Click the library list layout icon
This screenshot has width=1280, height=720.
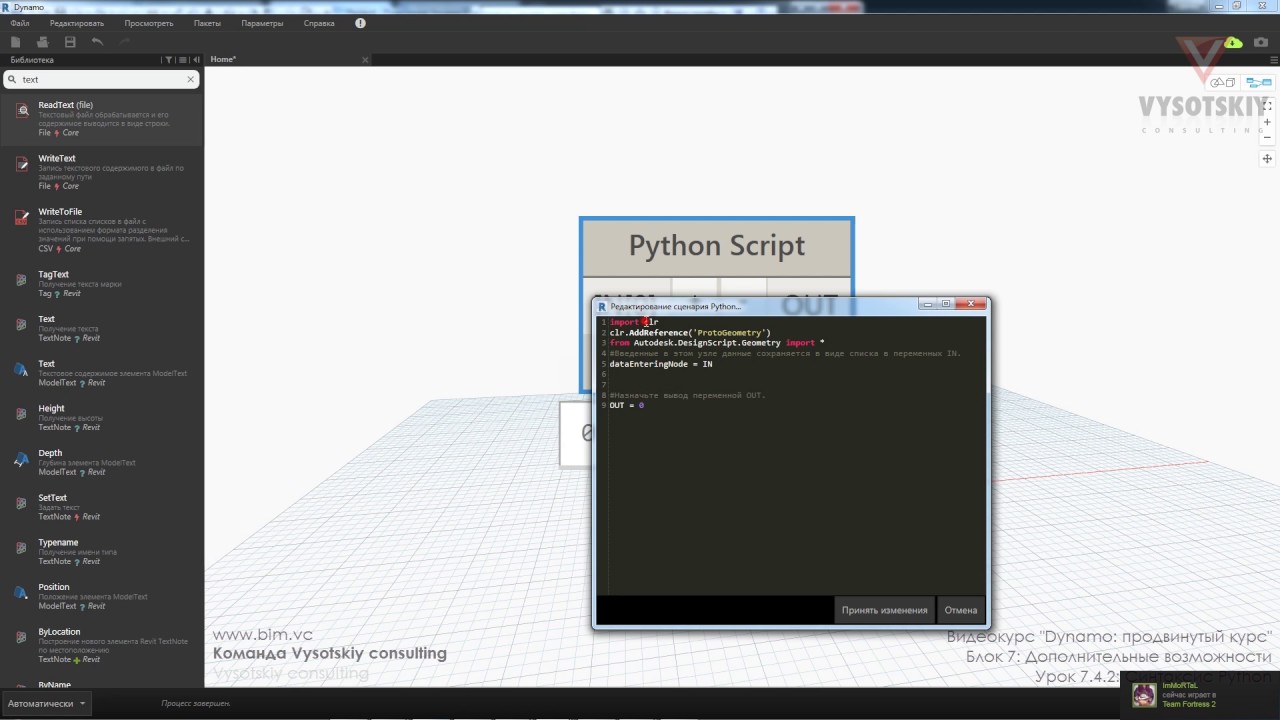182,60
